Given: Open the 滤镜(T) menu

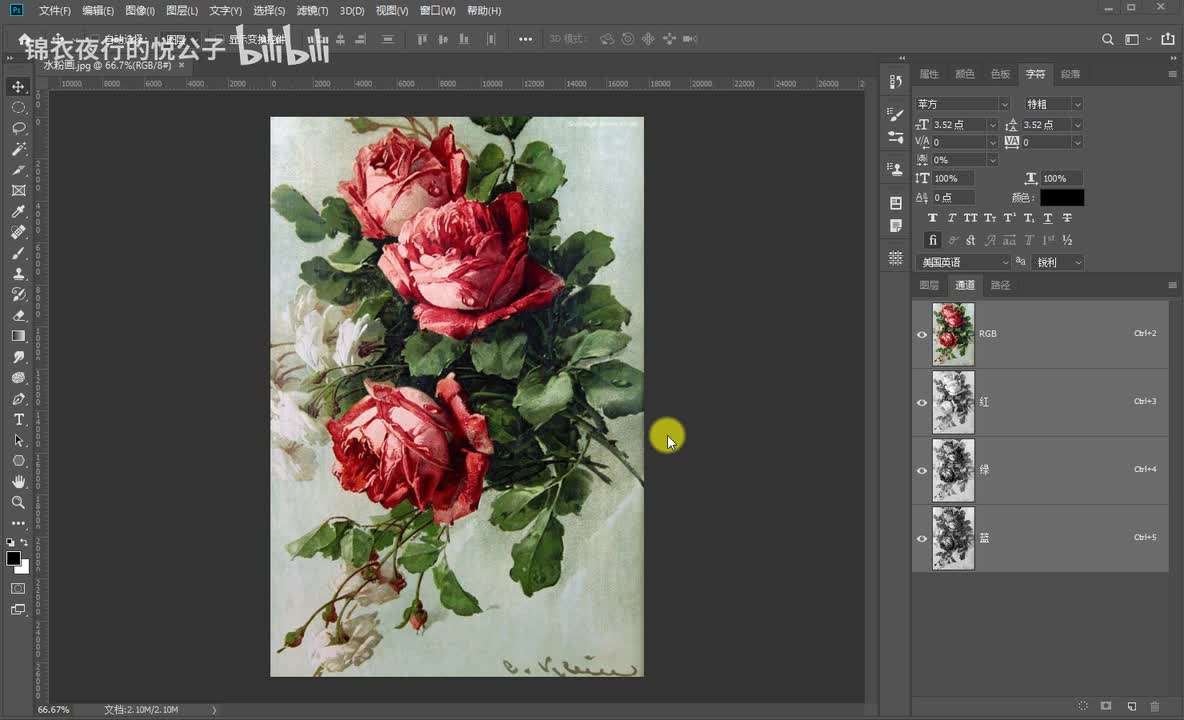Looking at the screenshot, I should (x=312, y=11).
